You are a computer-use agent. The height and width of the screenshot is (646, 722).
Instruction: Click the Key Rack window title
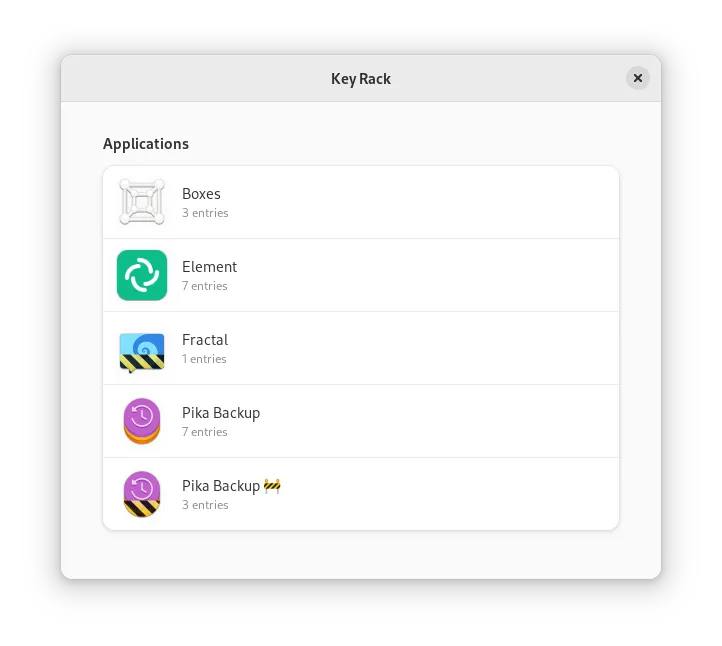(361, 78)
